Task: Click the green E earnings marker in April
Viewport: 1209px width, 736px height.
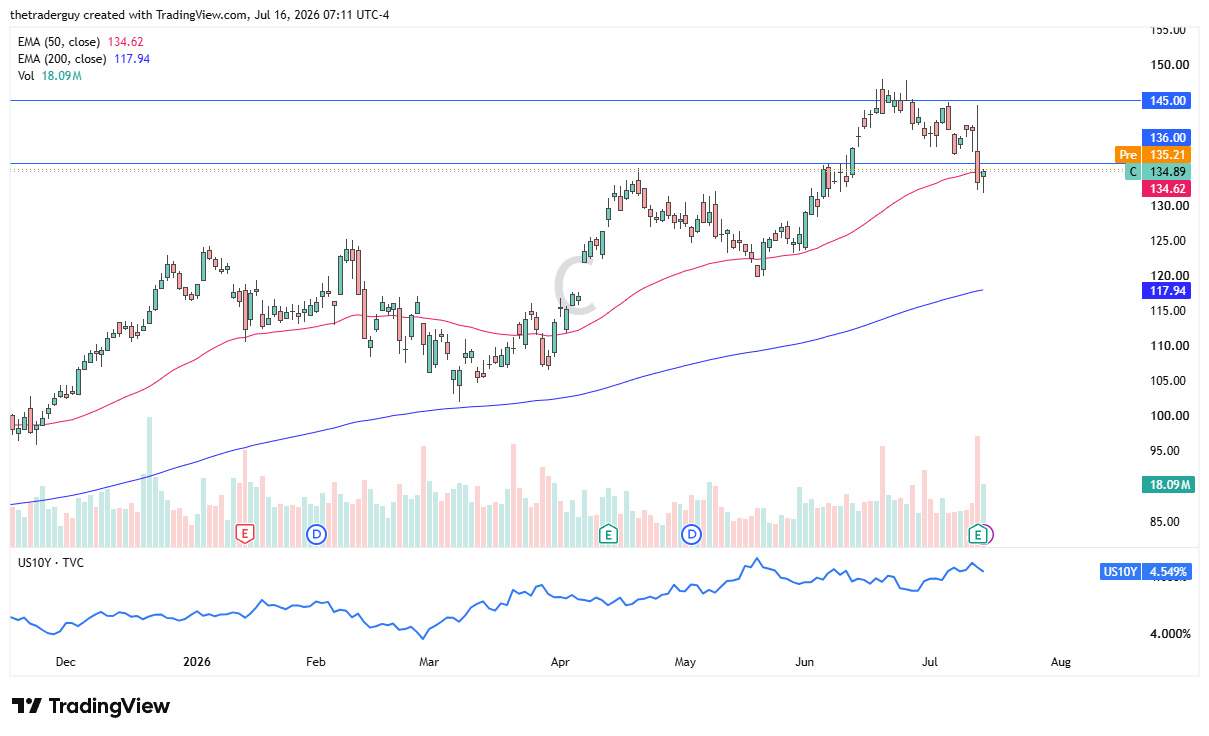Action: click(607, 534)
